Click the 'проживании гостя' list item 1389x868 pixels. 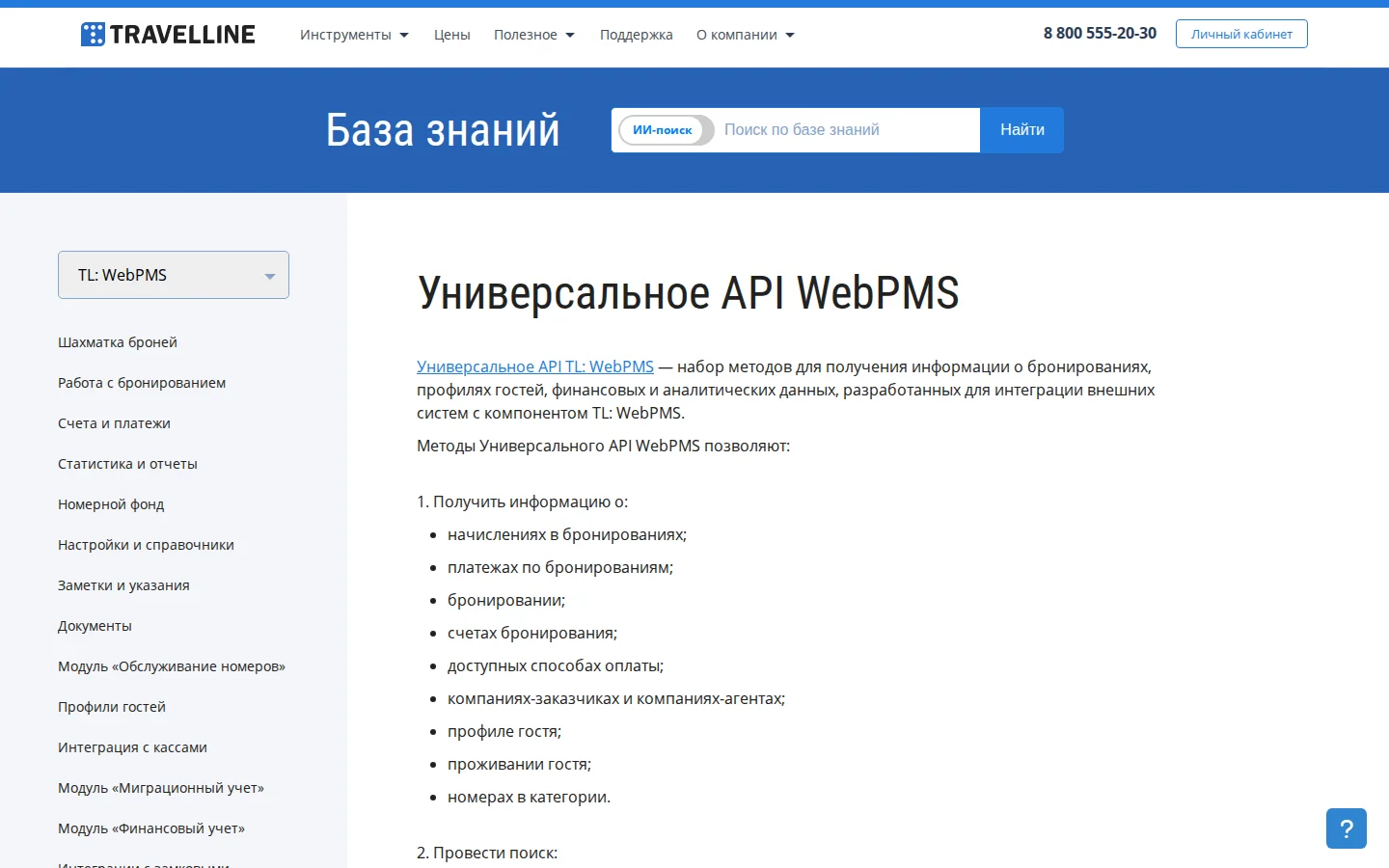click(519, 764)
